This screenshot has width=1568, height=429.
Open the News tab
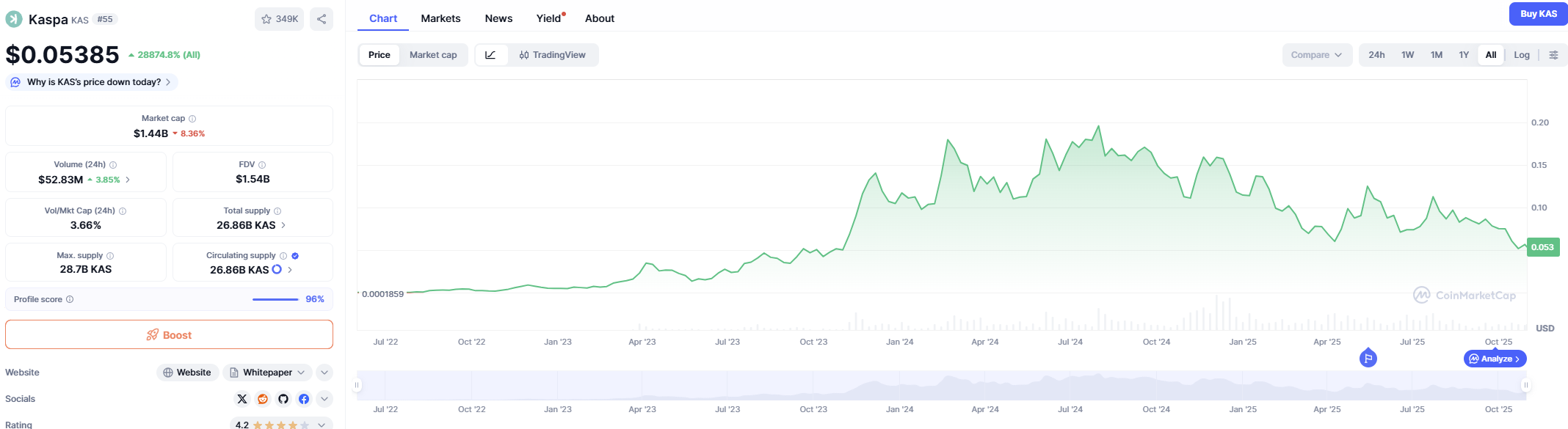pyautogui.click(x=498, y=18)
